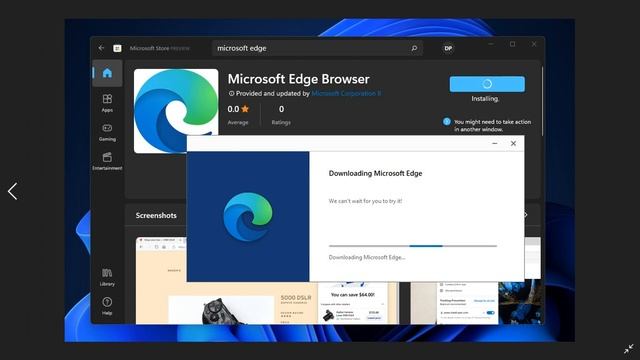Click the installer download progress bar
This screenshot has width=640, height=360.
tap(413, 246)
